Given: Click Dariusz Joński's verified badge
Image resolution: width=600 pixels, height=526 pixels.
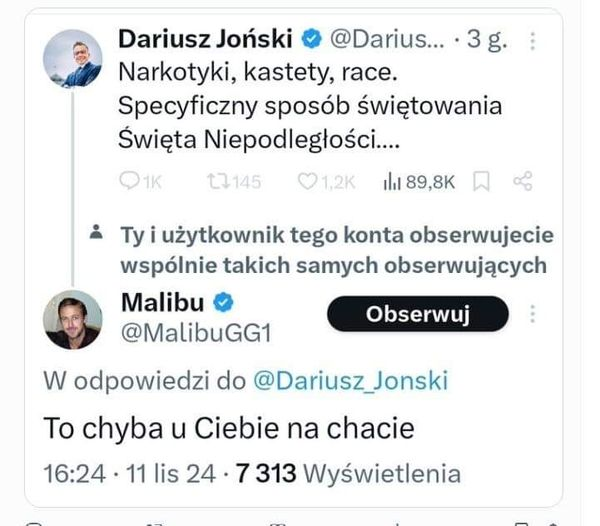Looking at the screenshot, I should (312, 40).
